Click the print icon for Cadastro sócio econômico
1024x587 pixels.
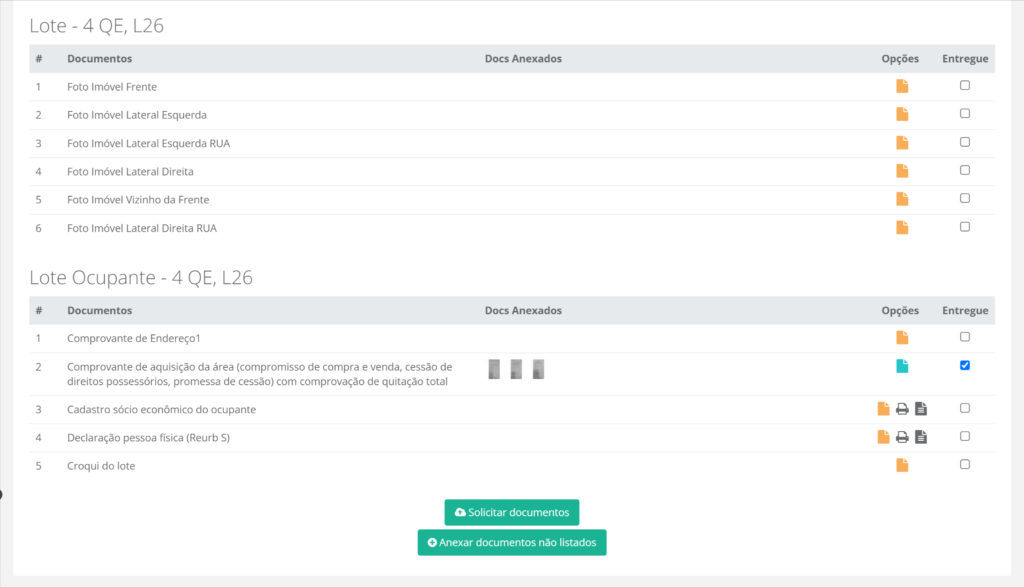coord(902,408)
